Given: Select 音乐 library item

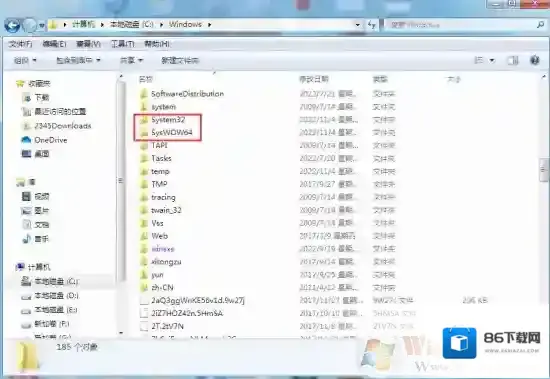Looking at the screenshot, I should (x=42, y=239).
